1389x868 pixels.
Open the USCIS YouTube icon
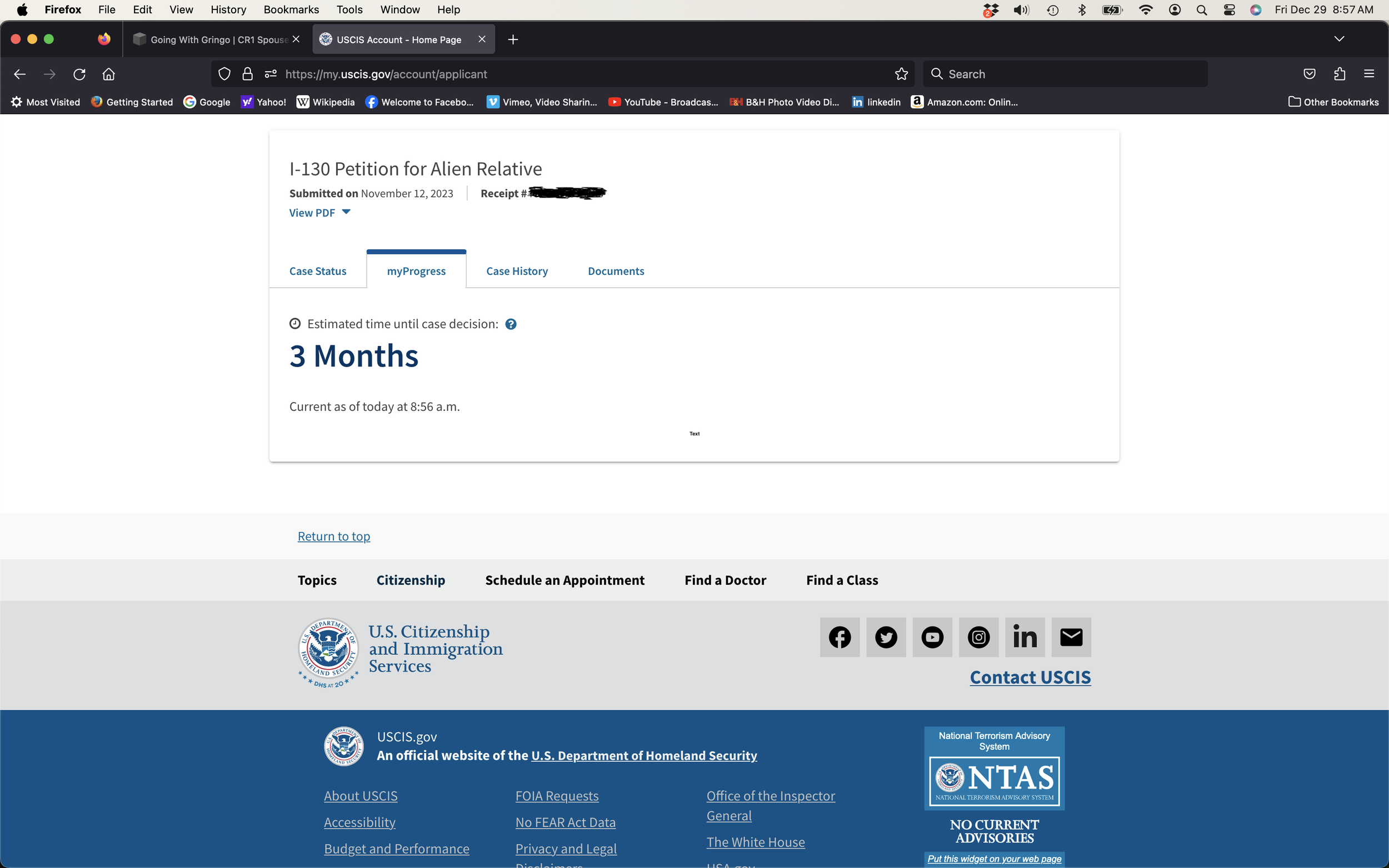coord(932,637)
